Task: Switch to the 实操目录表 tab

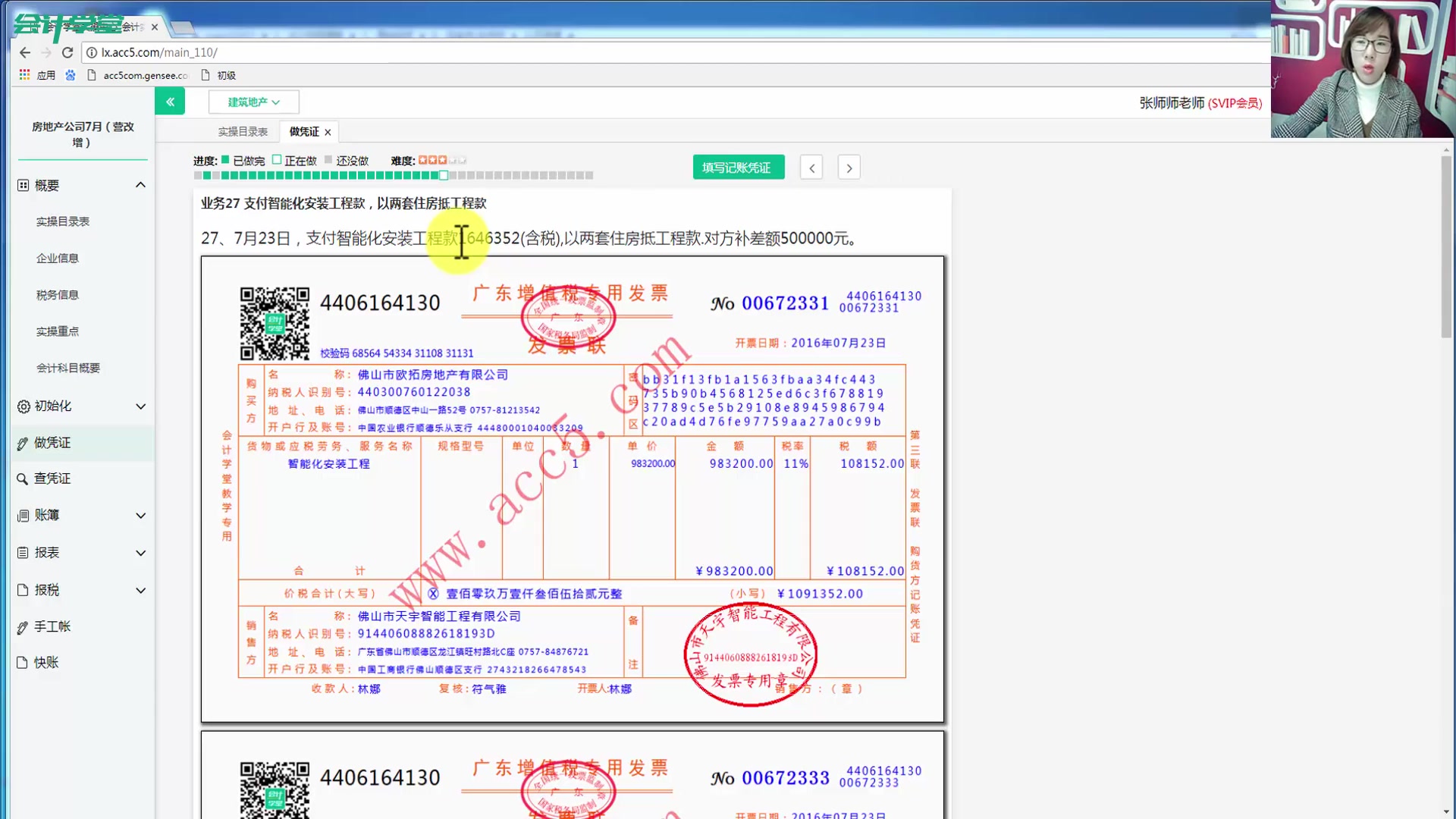Action: coord(242,131)
